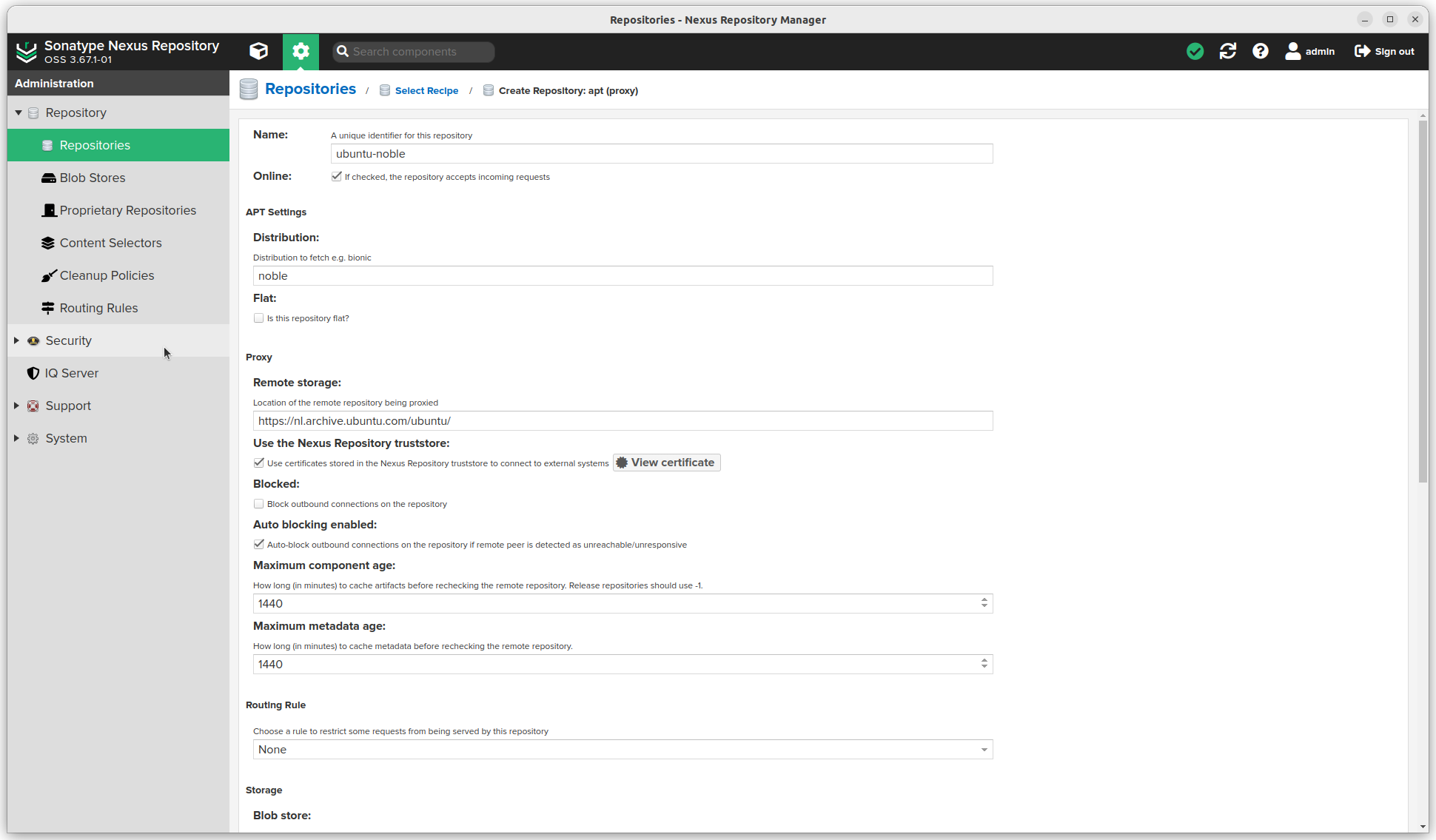Click the Repositories database icon in breadcrumb
This screenshot has width=1436, height=840.
249,90
